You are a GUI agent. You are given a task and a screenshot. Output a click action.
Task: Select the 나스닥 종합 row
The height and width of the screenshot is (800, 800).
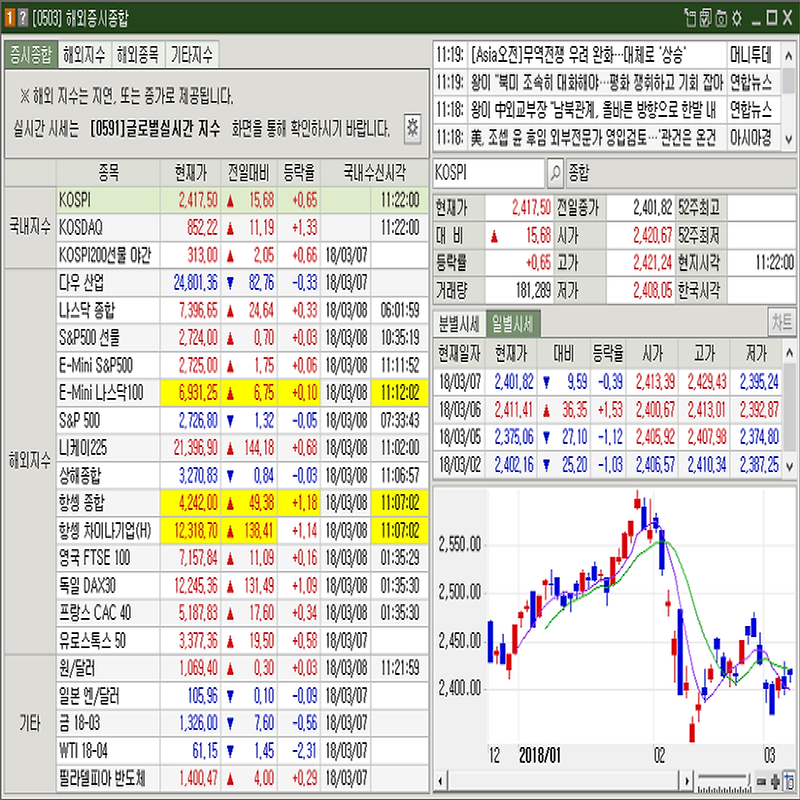point(242,310)
